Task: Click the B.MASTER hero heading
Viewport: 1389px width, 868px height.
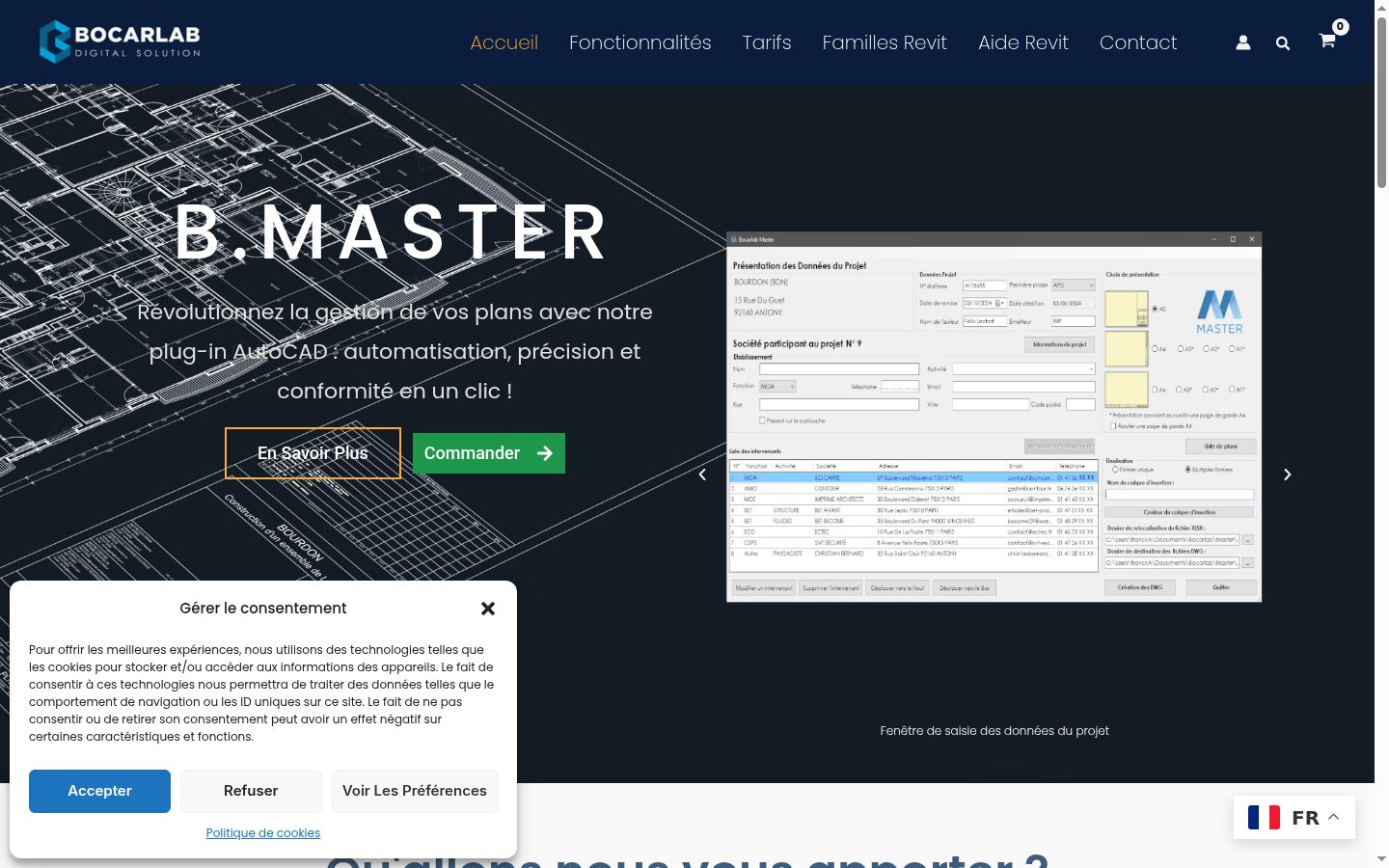Action: [392, 232]
